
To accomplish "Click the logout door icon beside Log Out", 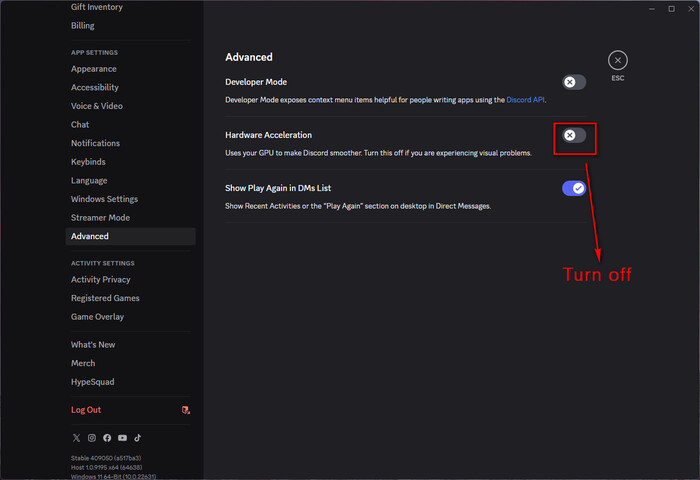I will click(186, 410).
